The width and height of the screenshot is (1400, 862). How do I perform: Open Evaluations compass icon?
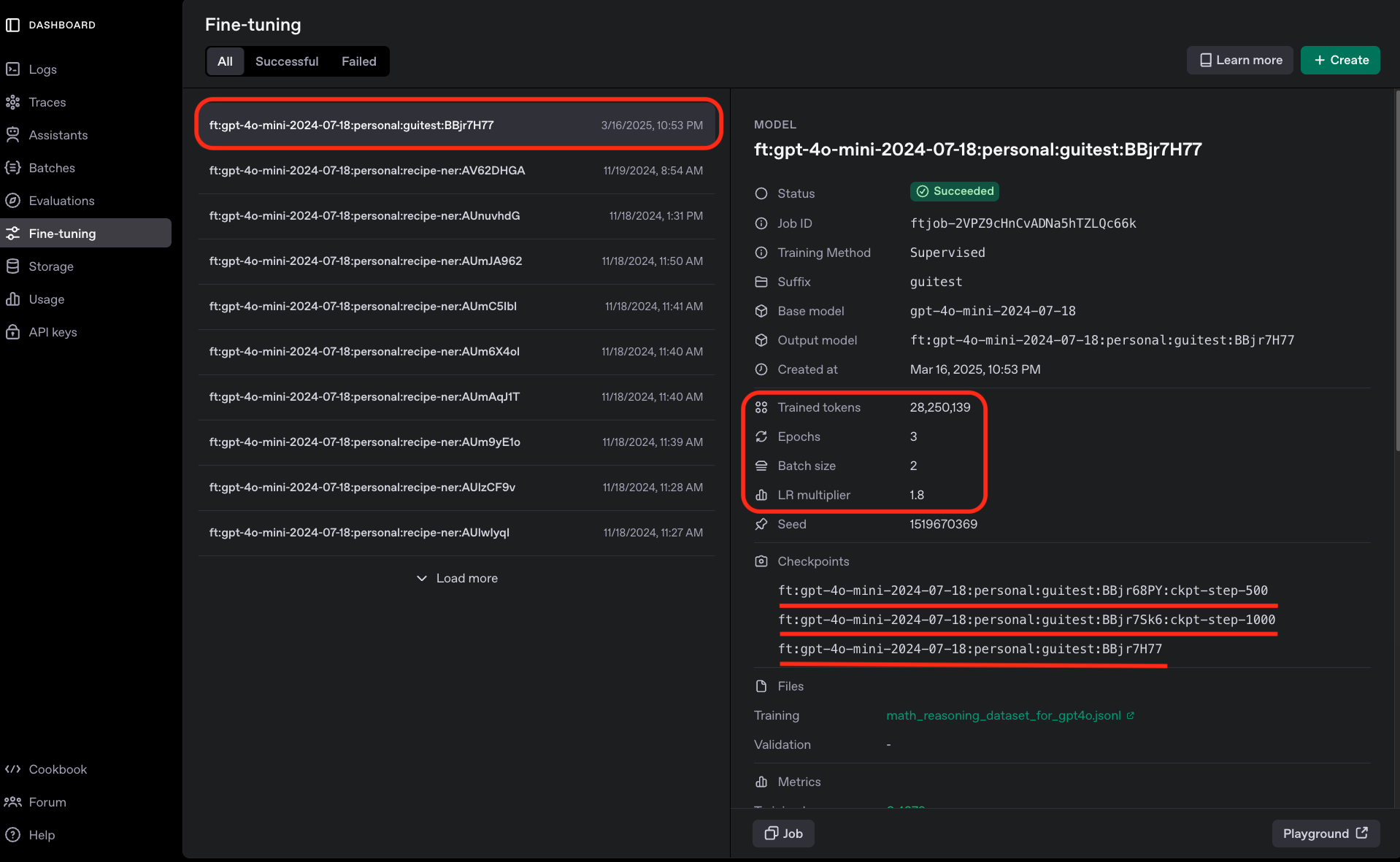12,201
